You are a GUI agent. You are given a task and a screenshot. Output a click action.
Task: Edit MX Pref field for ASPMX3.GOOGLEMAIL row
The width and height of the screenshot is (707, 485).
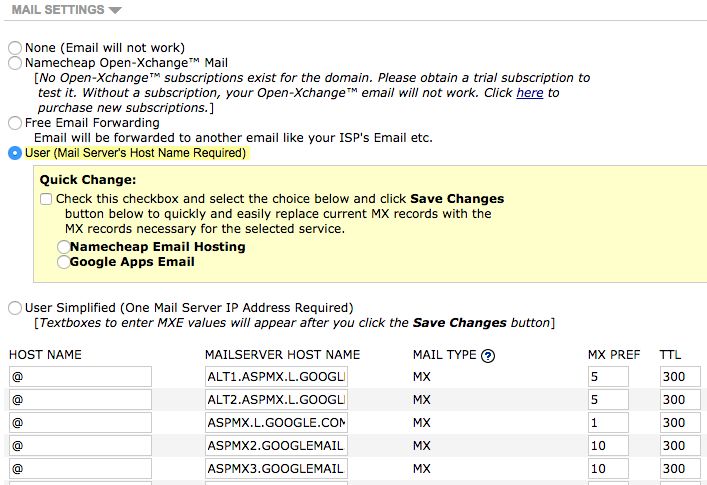click(x=608, y=469)
